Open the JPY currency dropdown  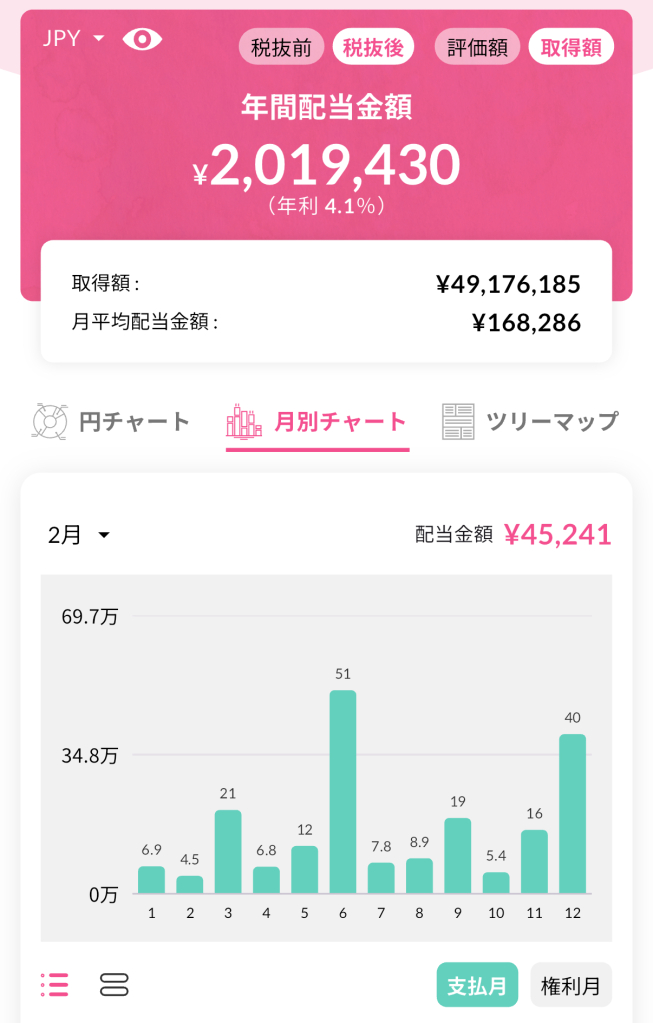pyautogui.click(x=73, y=38)
